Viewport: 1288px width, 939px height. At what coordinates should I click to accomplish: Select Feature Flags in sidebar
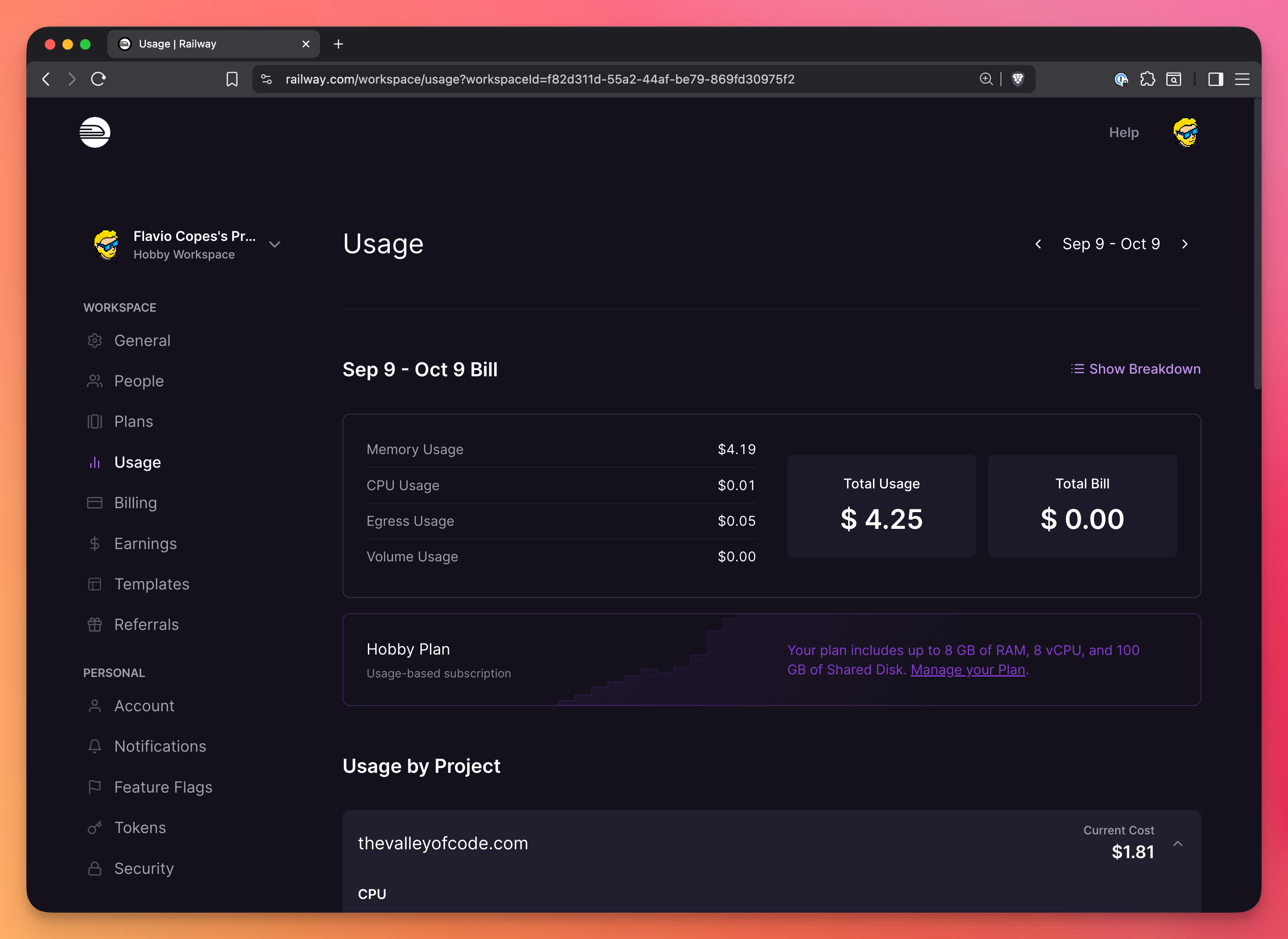163,786
